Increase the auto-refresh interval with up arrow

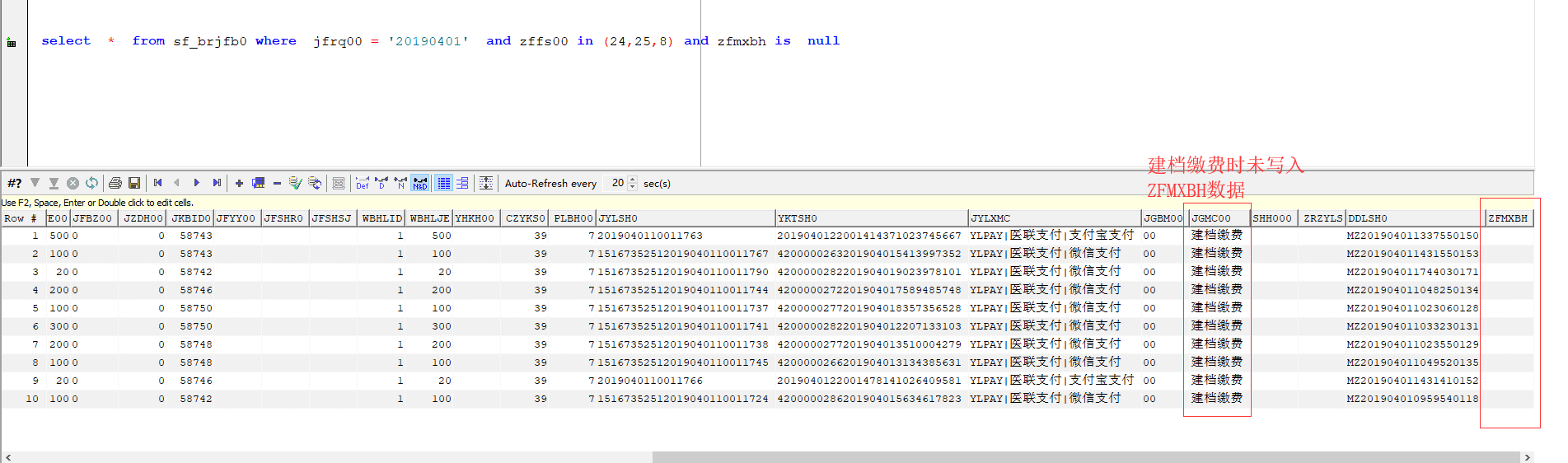633,180
